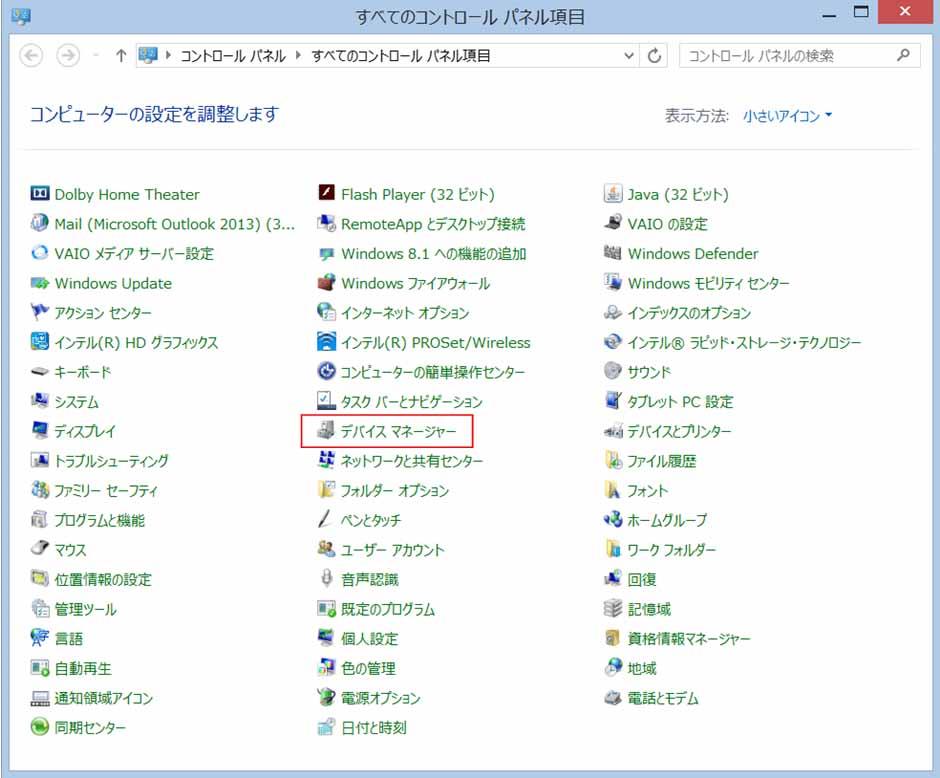Refresh the control panel view
The image size is (940, 778).
655,56
